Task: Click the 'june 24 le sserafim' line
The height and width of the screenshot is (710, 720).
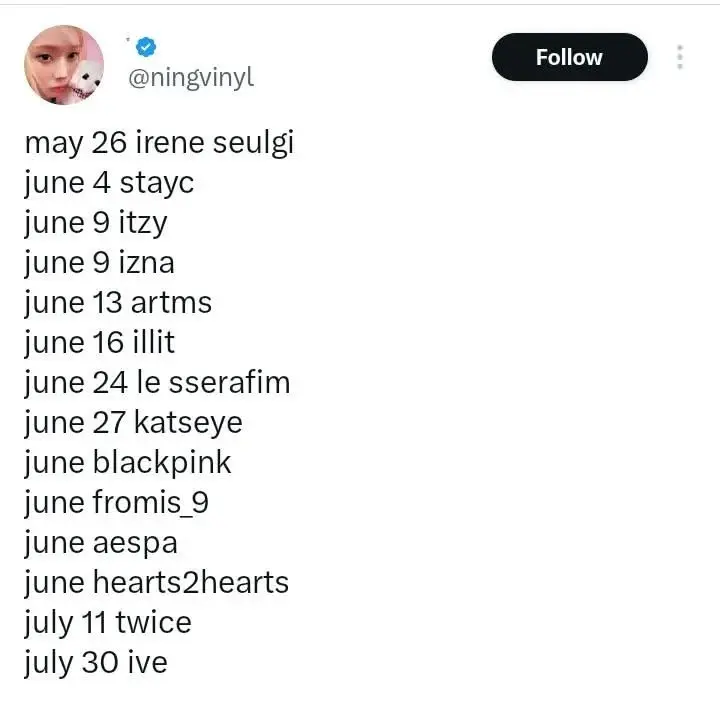Action: click(x=157, y=382)
